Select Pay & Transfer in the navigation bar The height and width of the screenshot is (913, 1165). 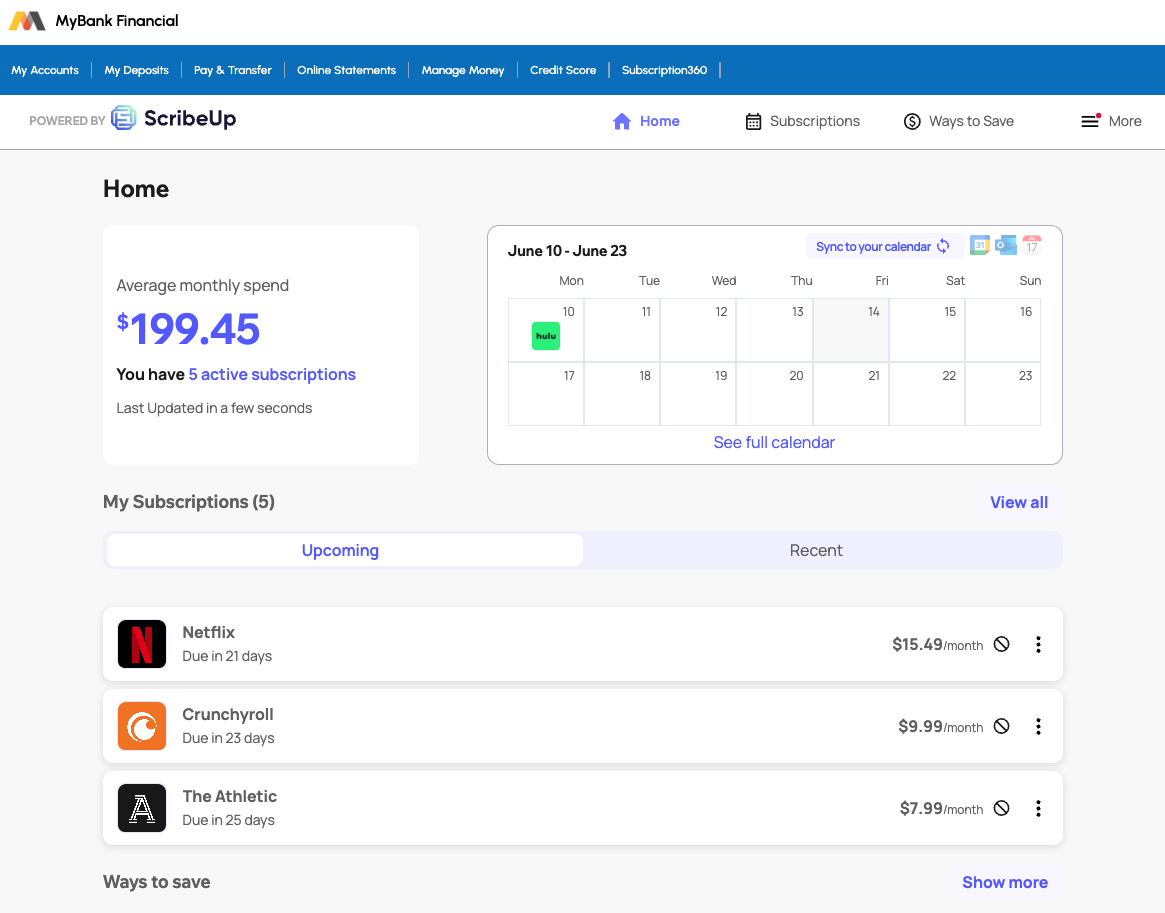(x=232, y=70)
